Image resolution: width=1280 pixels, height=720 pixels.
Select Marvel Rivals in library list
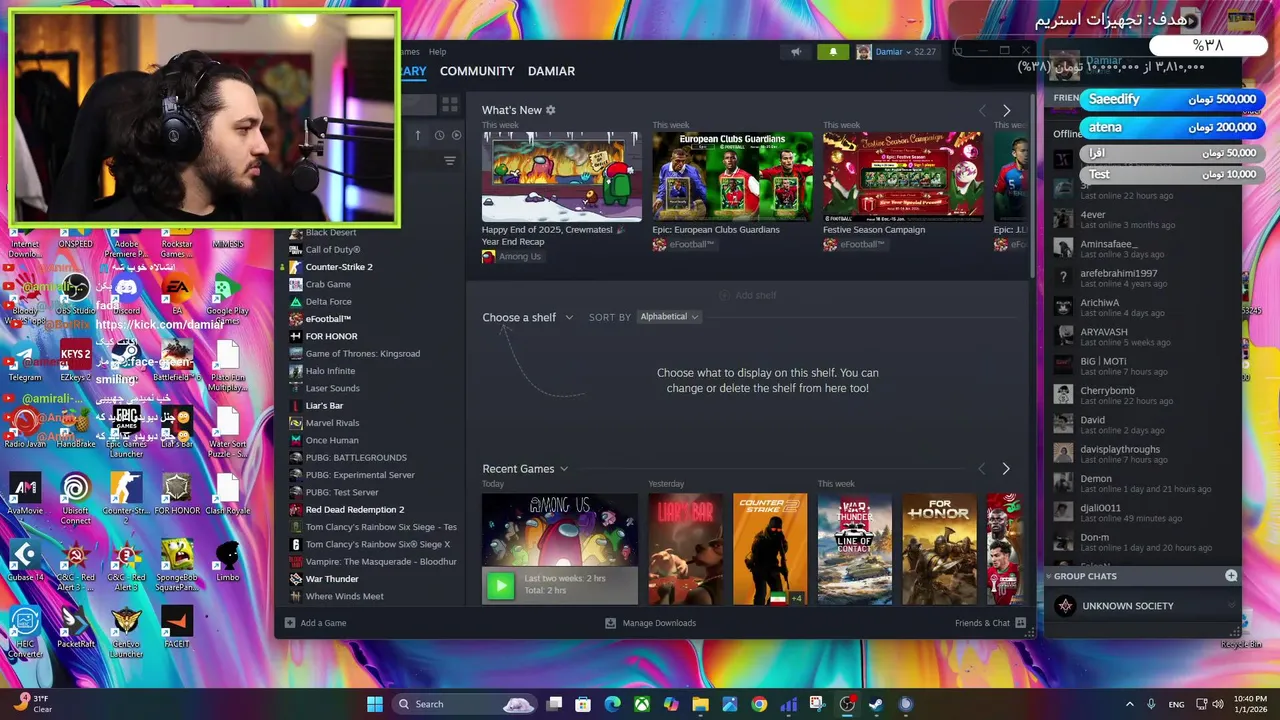332,423
